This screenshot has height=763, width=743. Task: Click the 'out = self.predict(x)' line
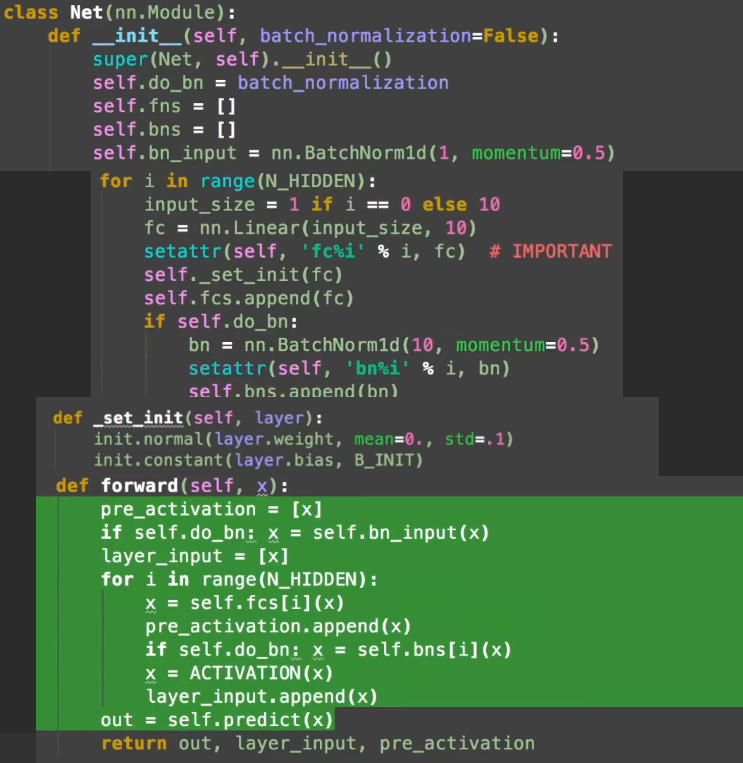coord(217,720)
